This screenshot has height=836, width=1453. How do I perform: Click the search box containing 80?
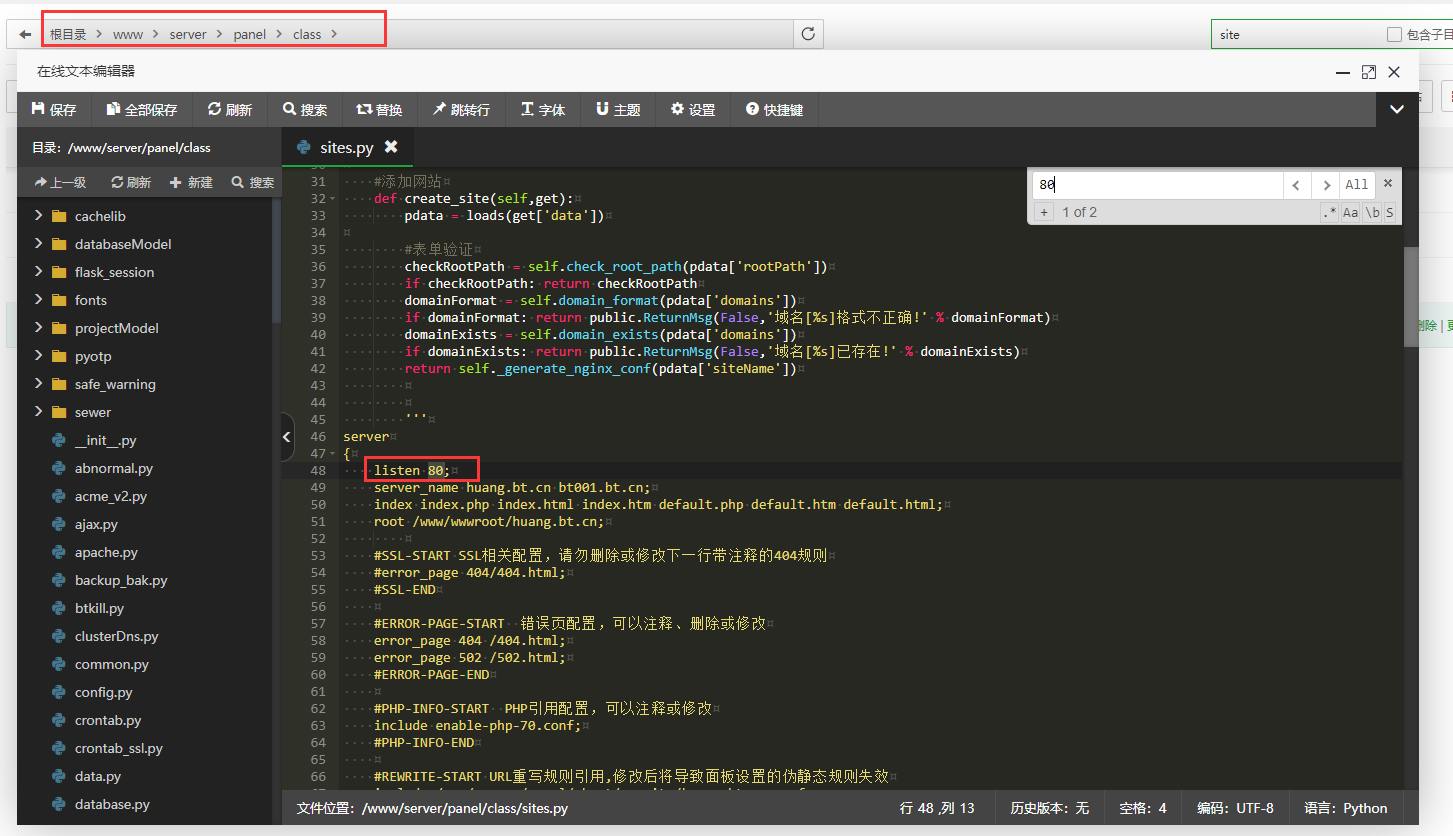1157,185
